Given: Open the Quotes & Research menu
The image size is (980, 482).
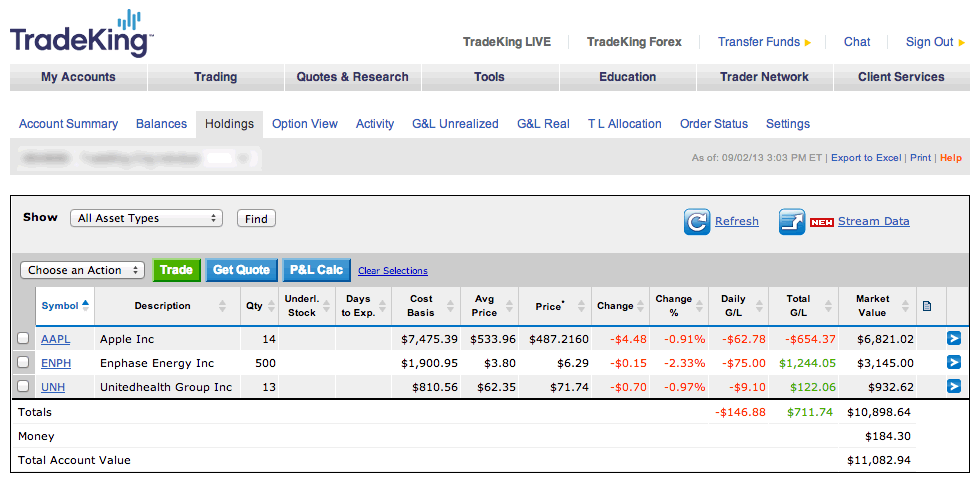Looking at the screenshot, I should click(352, 77).
